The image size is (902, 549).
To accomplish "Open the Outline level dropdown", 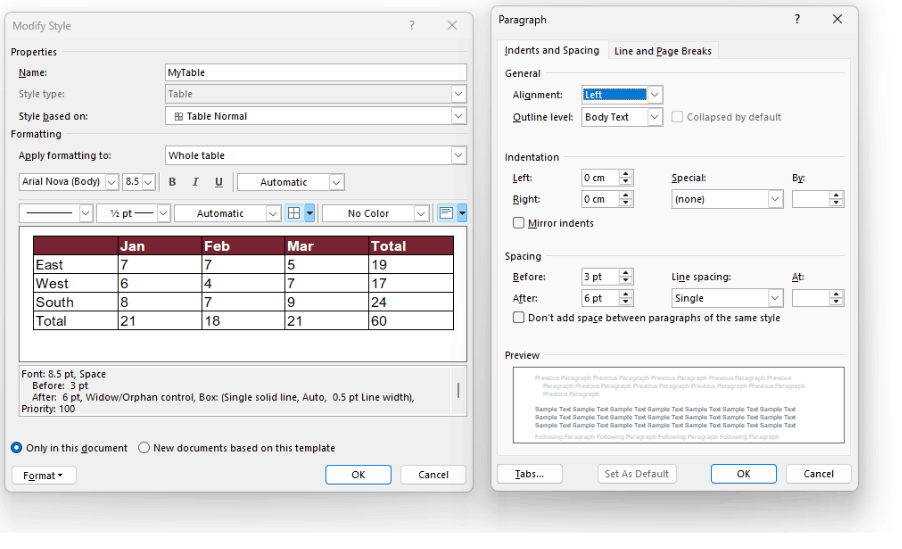I will tap(655, 117).
